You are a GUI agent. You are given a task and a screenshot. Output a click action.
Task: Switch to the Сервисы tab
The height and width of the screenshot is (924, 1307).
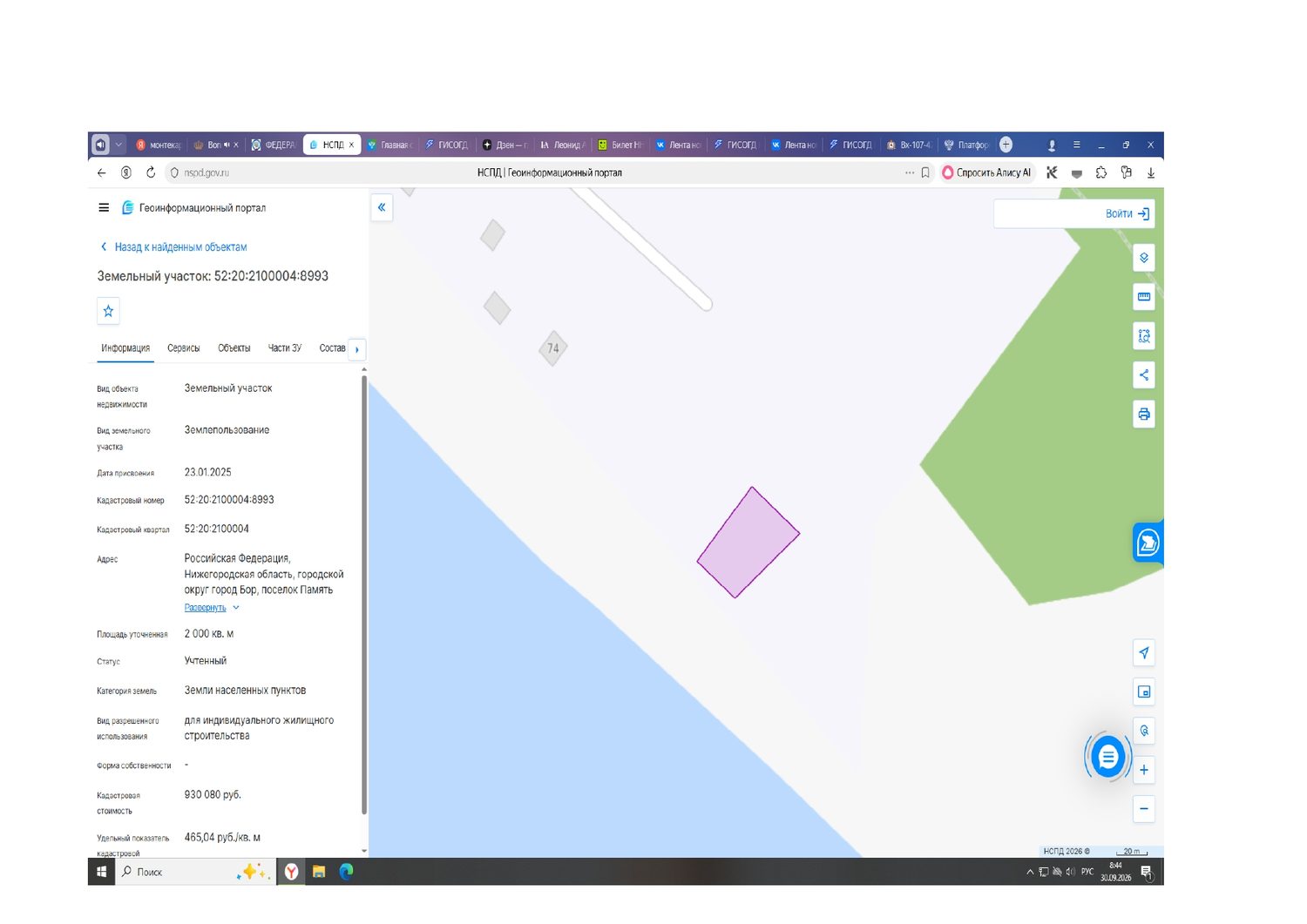[x=184, y=348]
